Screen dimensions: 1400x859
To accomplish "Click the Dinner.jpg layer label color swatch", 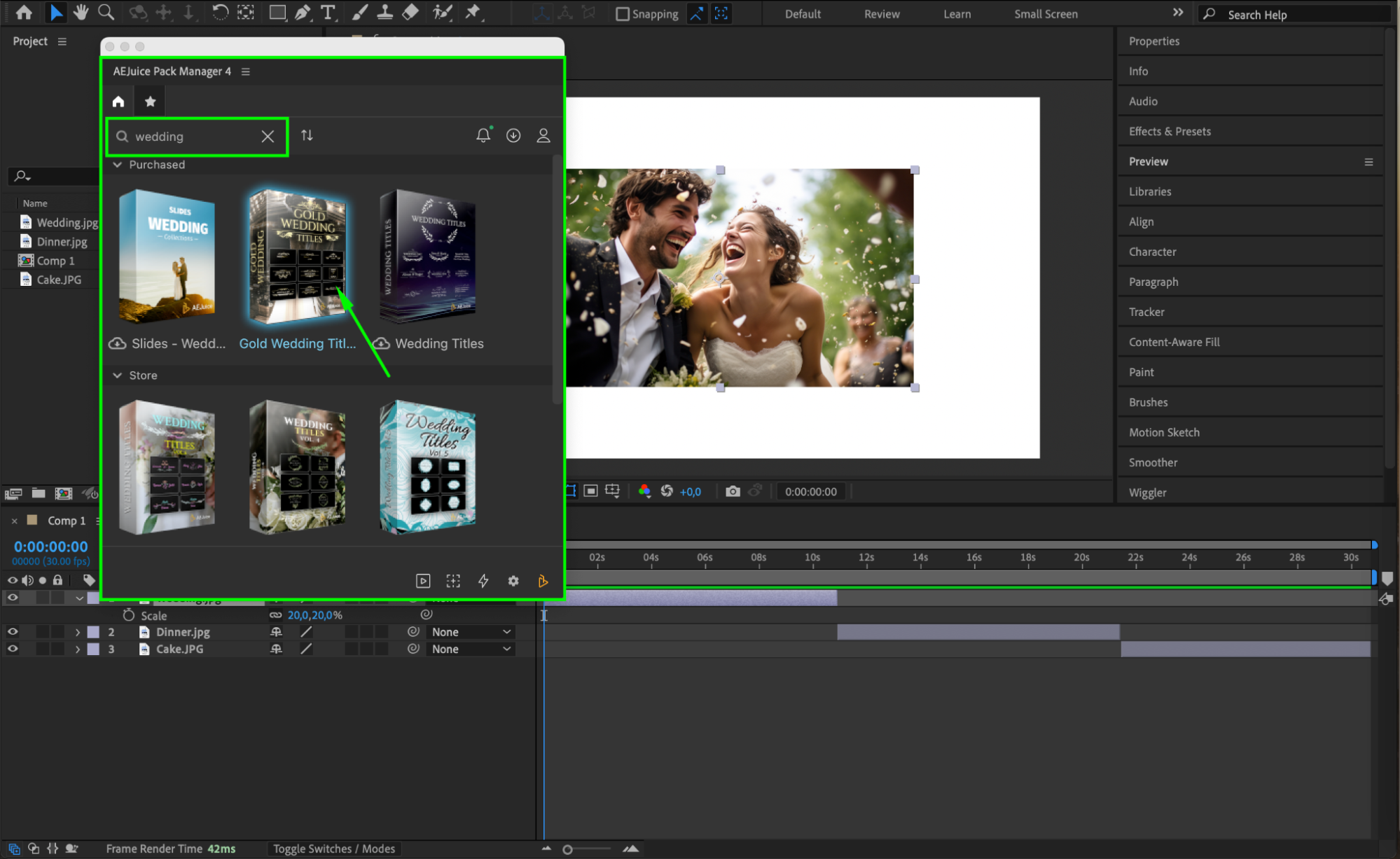I will (x=93, y=631).
